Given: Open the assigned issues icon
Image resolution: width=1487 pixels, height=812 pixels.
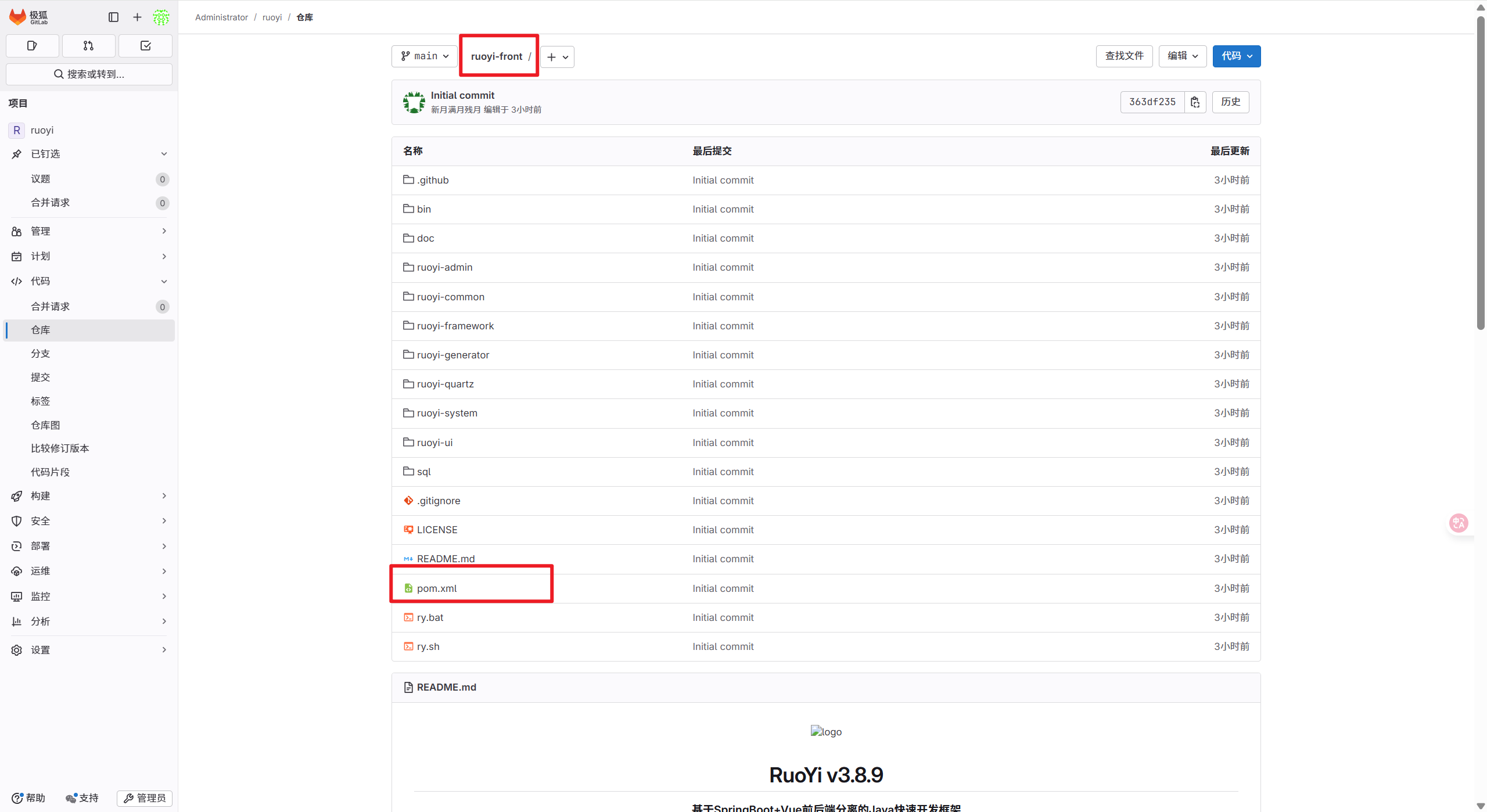Looking at the screenshot, I should [33, 45].
